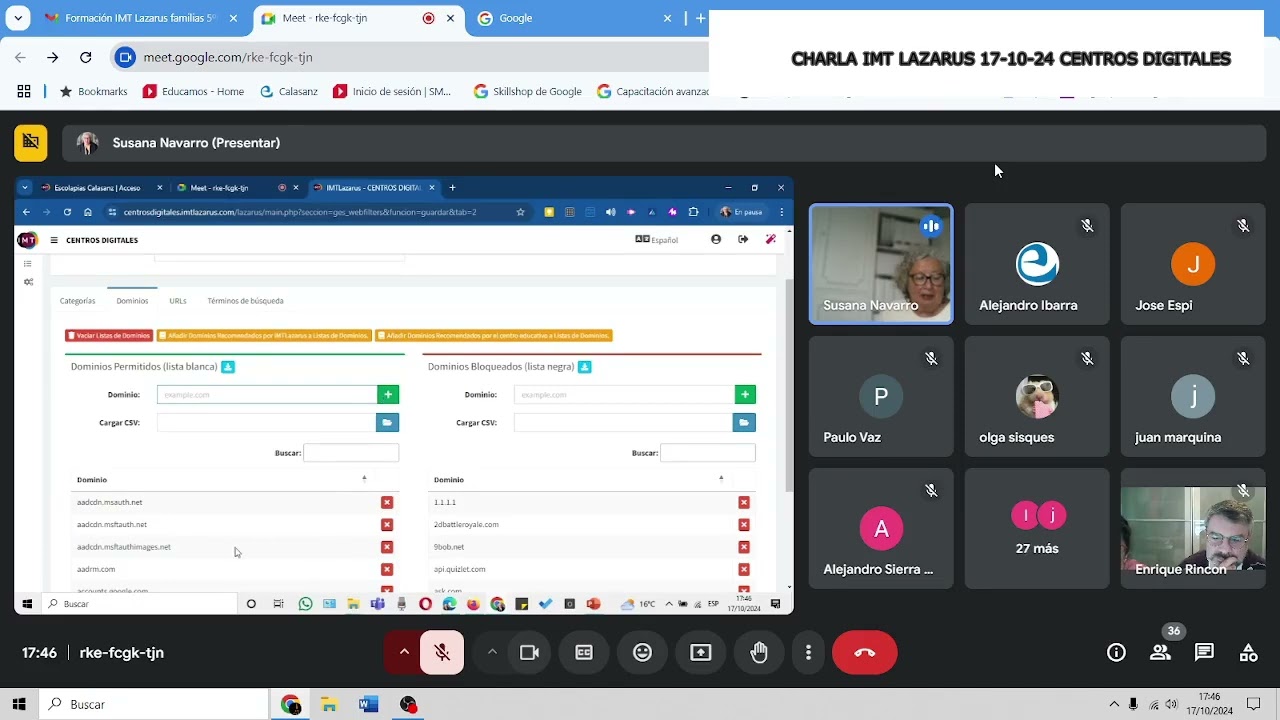The height and width of the screenshot is (720, 1280).
Task: Delete aadcdn.msftauth.net from whitelist
Action: coord(387,525)
